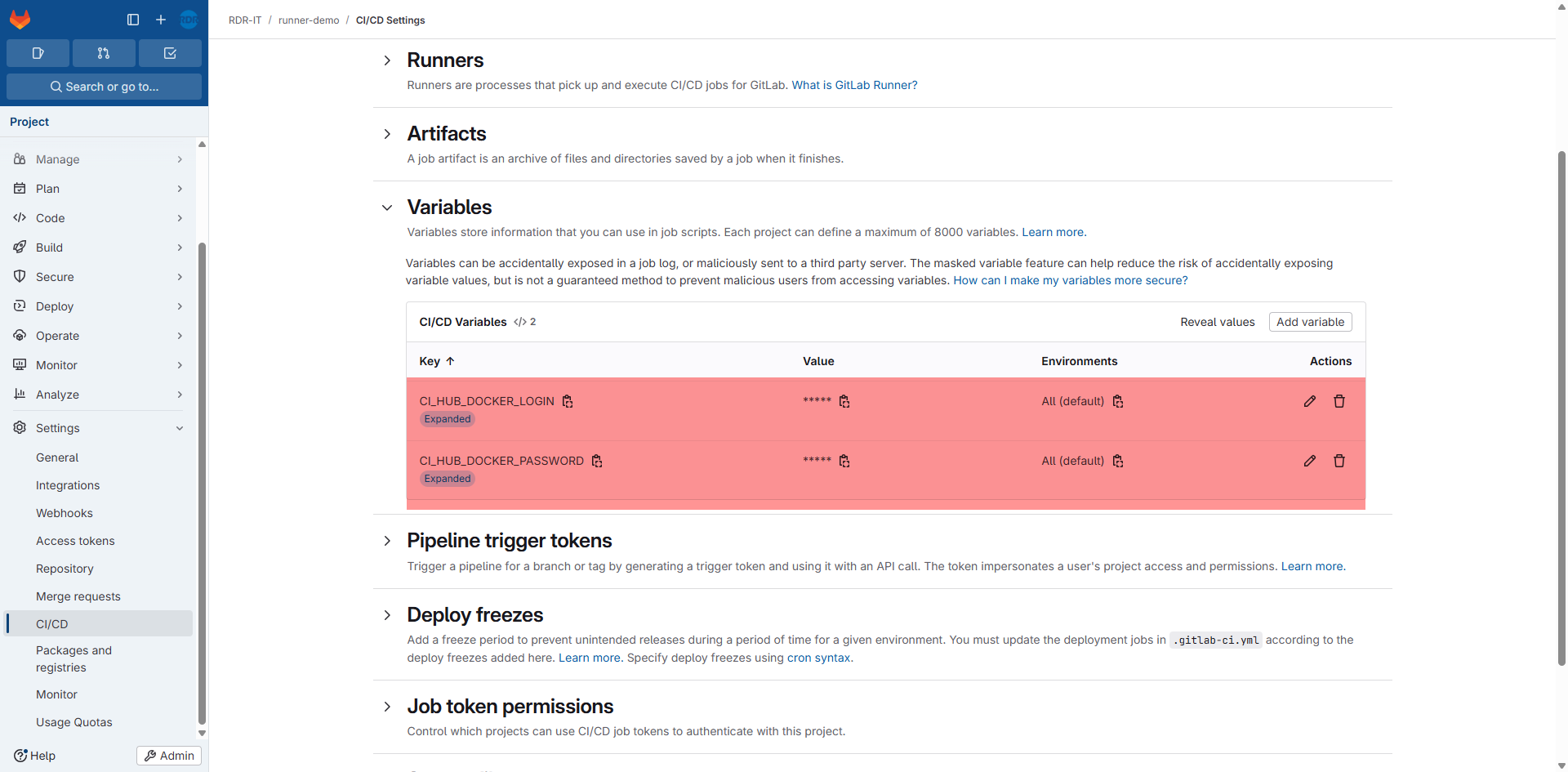Expand the Runners section
Image resolution: width=1568 pixels, height=772 pixels.
387,60
